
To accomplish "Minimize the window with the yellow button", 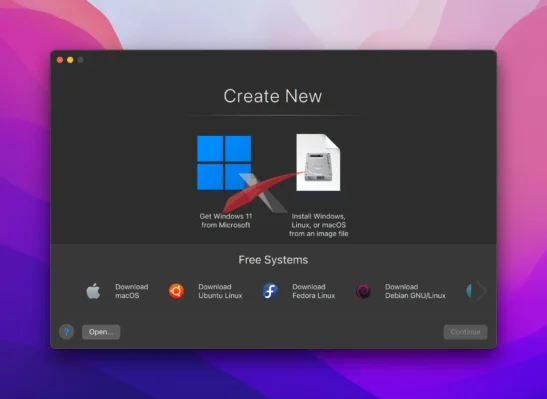I will click(x=70, y=60).
